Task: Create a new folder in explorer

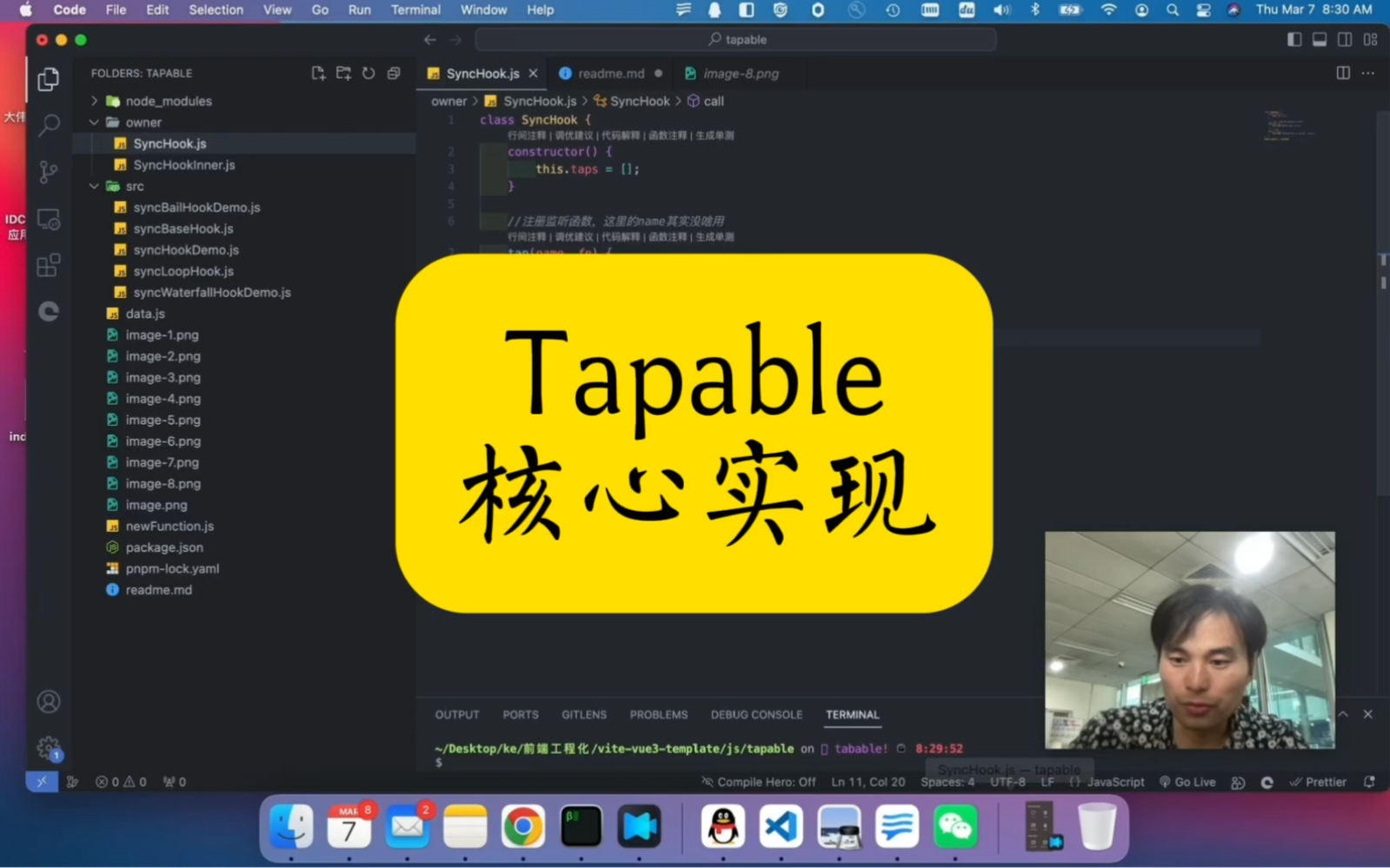Action: [x=343, y=73]
